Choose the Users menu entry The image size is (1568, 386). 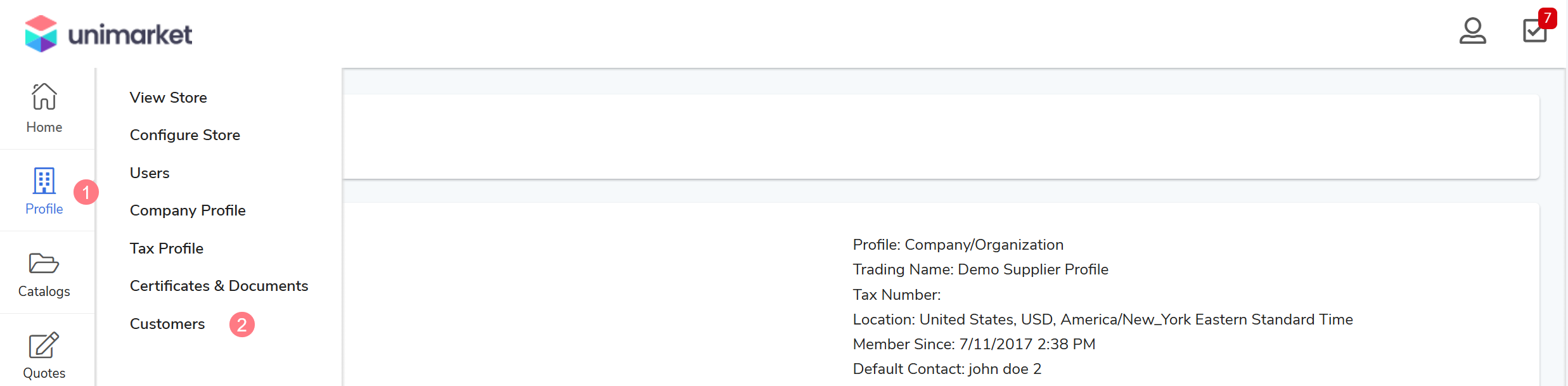pos(150,173)
